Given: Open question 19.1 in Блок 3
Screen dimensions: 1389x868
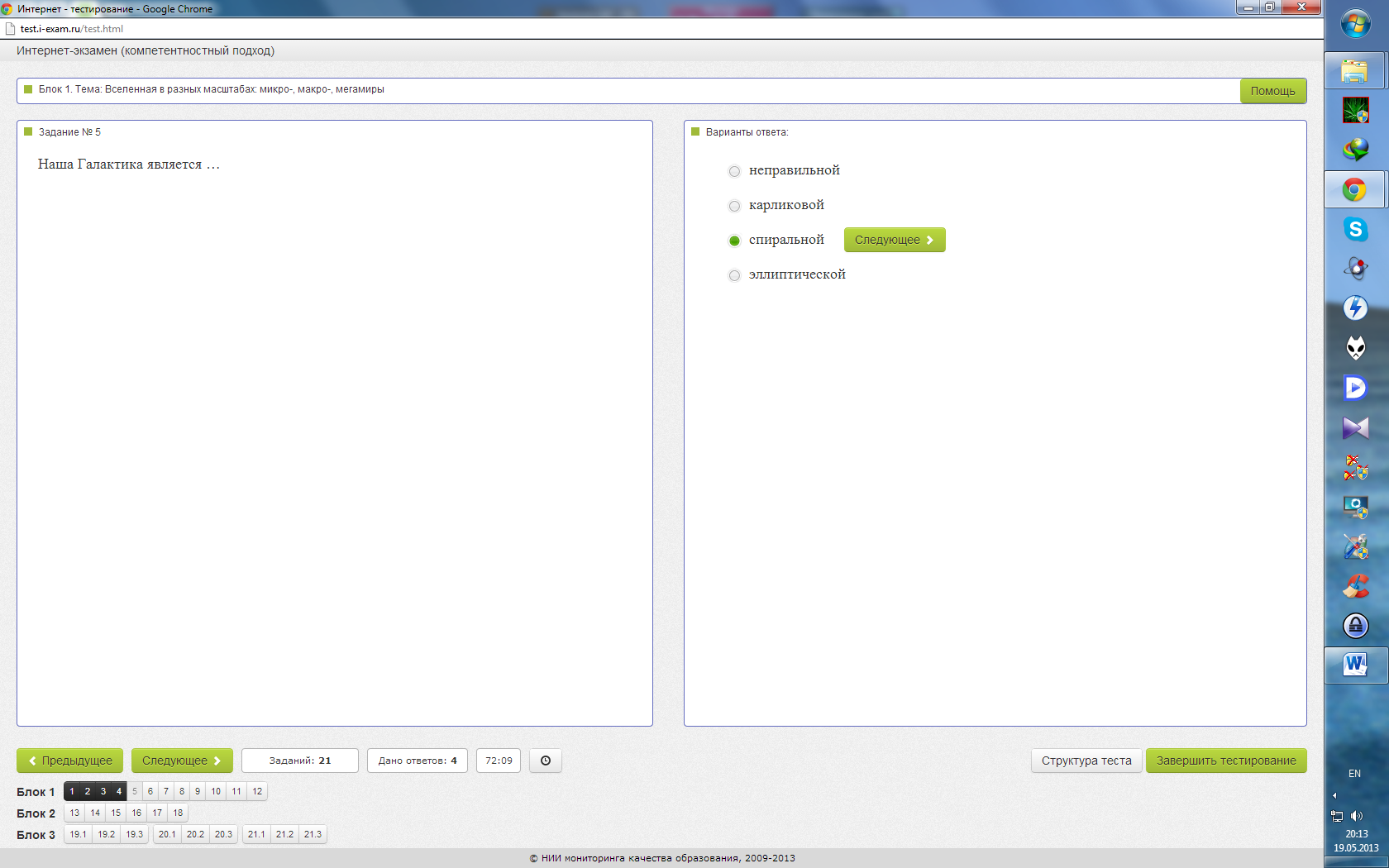Looking at the screenshot, I should click(79, 834).
